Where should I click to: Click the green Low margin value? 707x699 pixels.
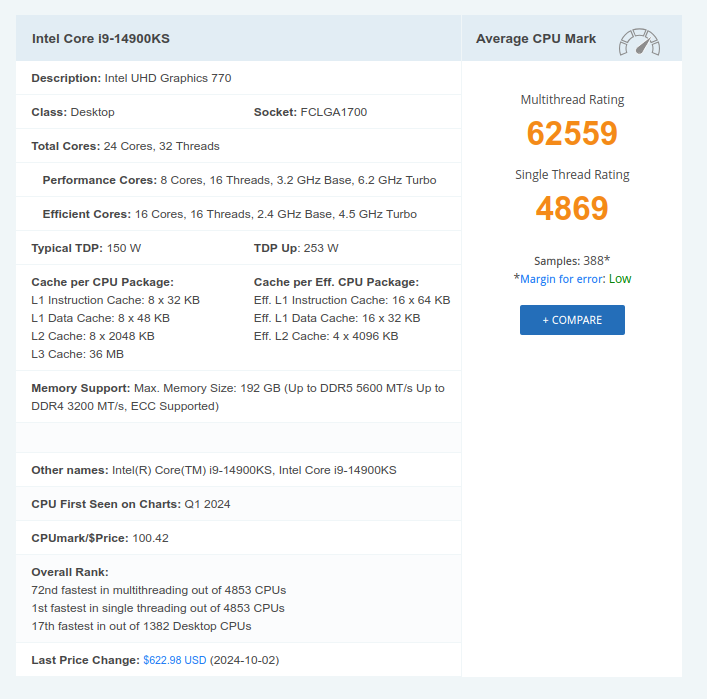620,279
